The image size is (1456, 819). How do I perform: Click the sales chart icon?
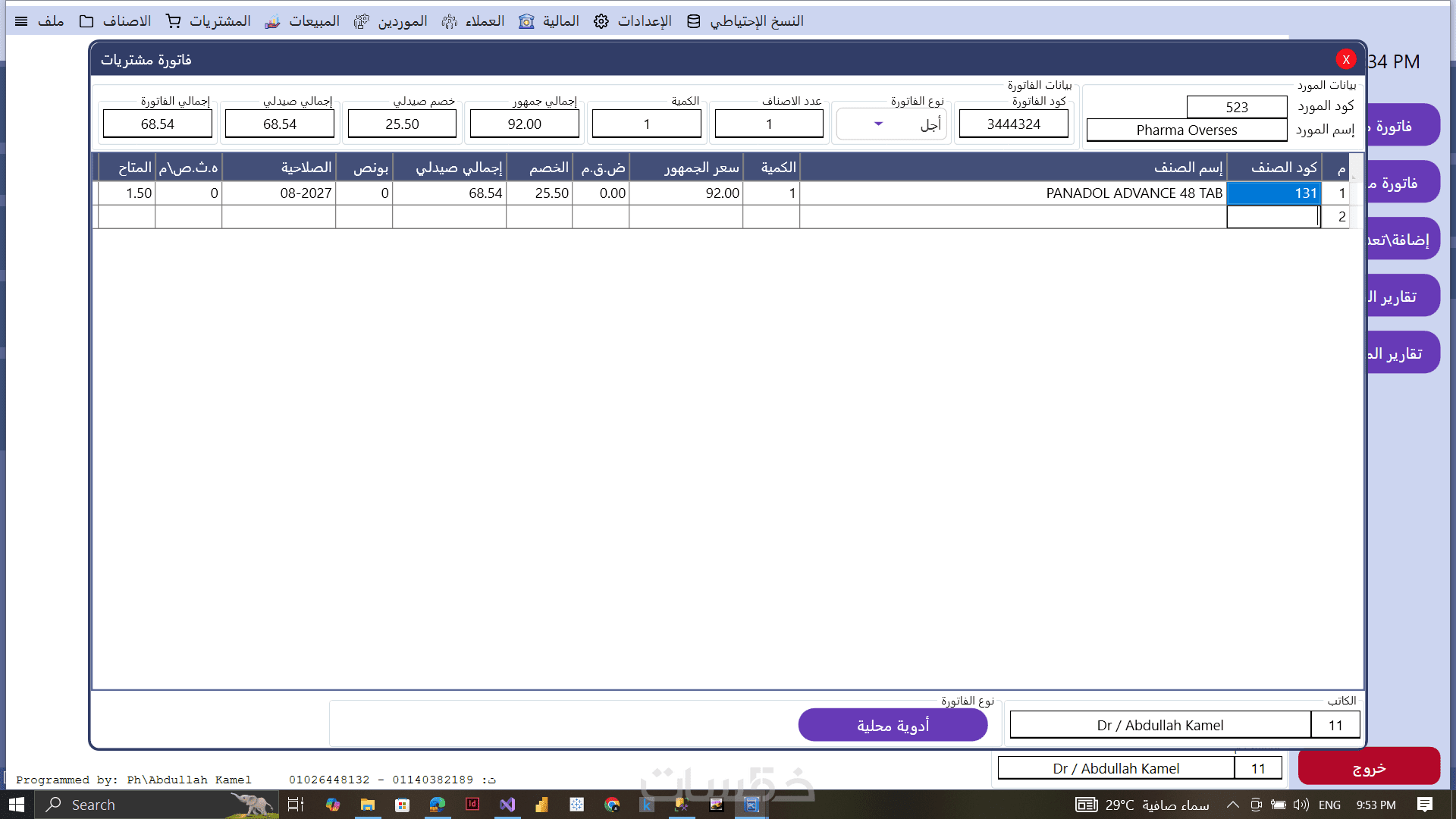coord(272,21)
